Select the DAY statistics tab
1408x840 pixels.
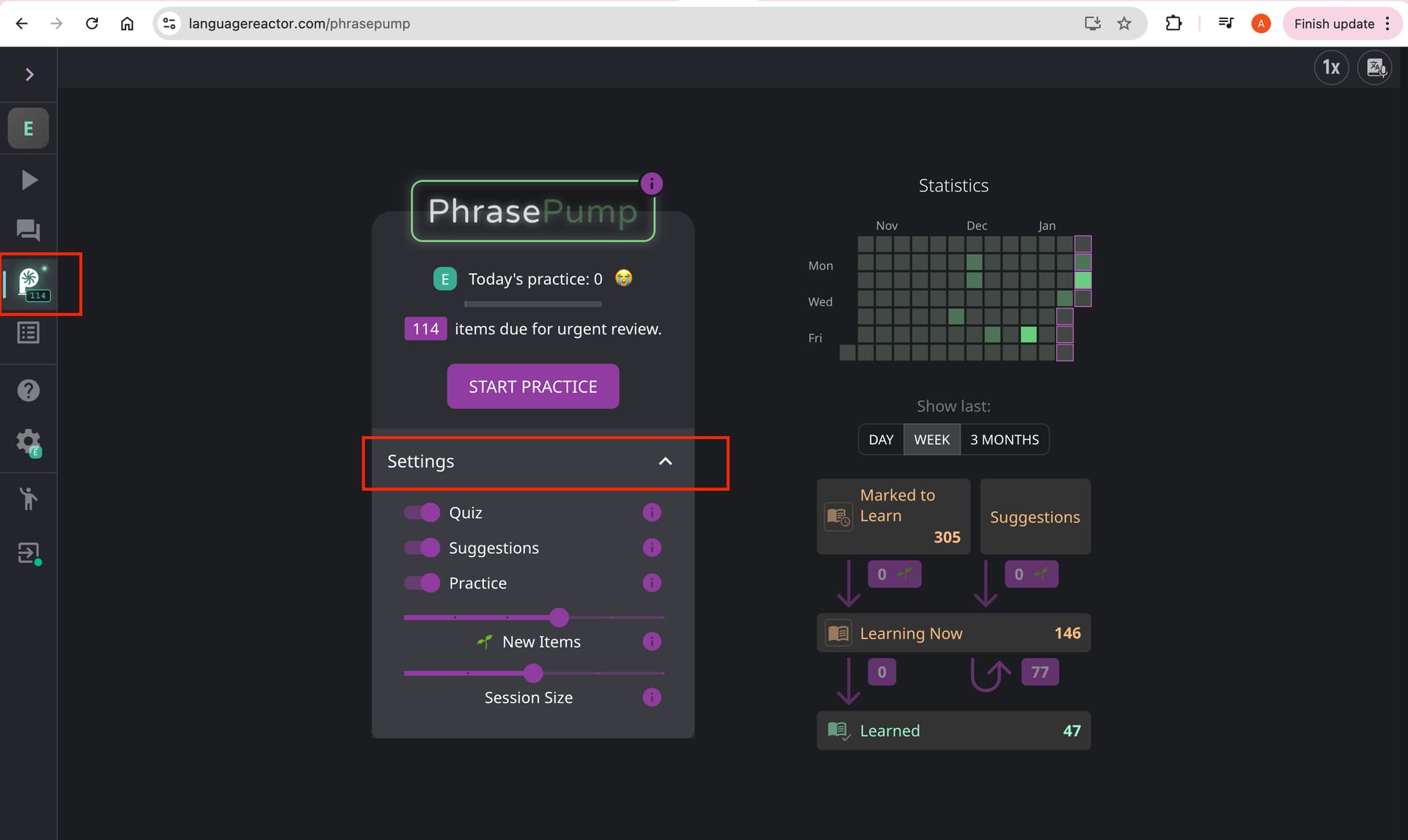[881, 440]
